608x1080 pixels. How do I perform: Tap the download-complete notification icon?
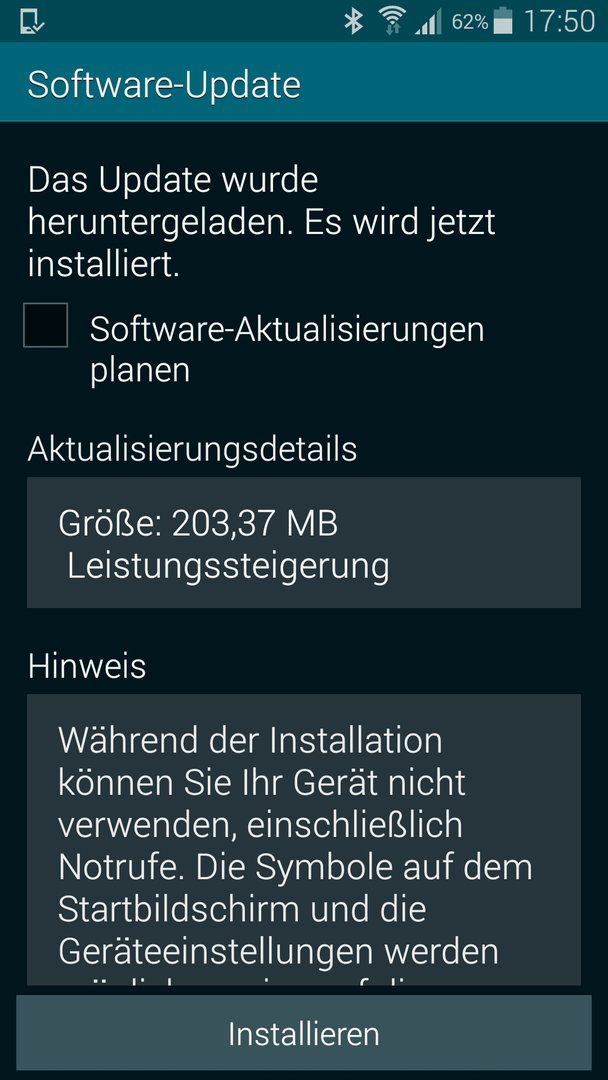point(32,21)
